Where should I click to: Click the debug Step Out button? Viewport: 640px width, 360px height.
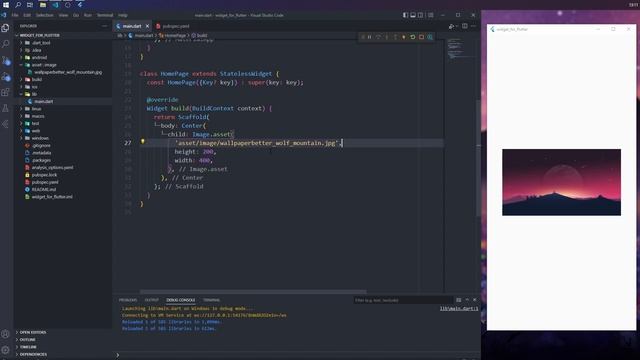tap(396, 37)
